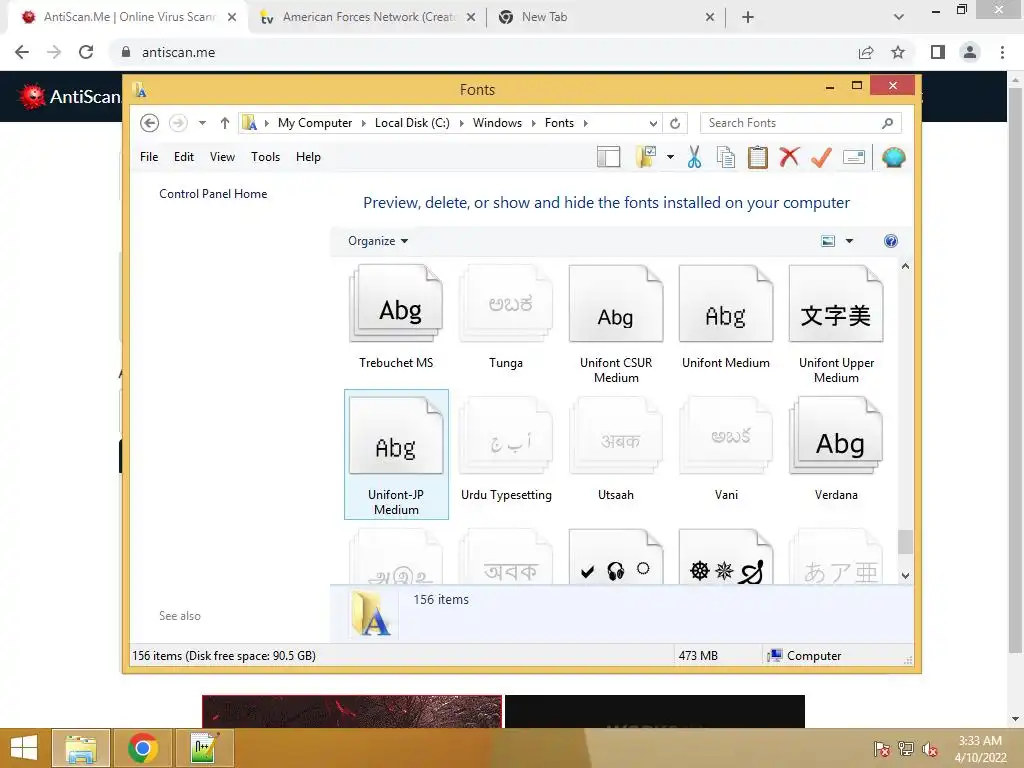
Task: Click Control Panel Home link
Action: point(213,194)
